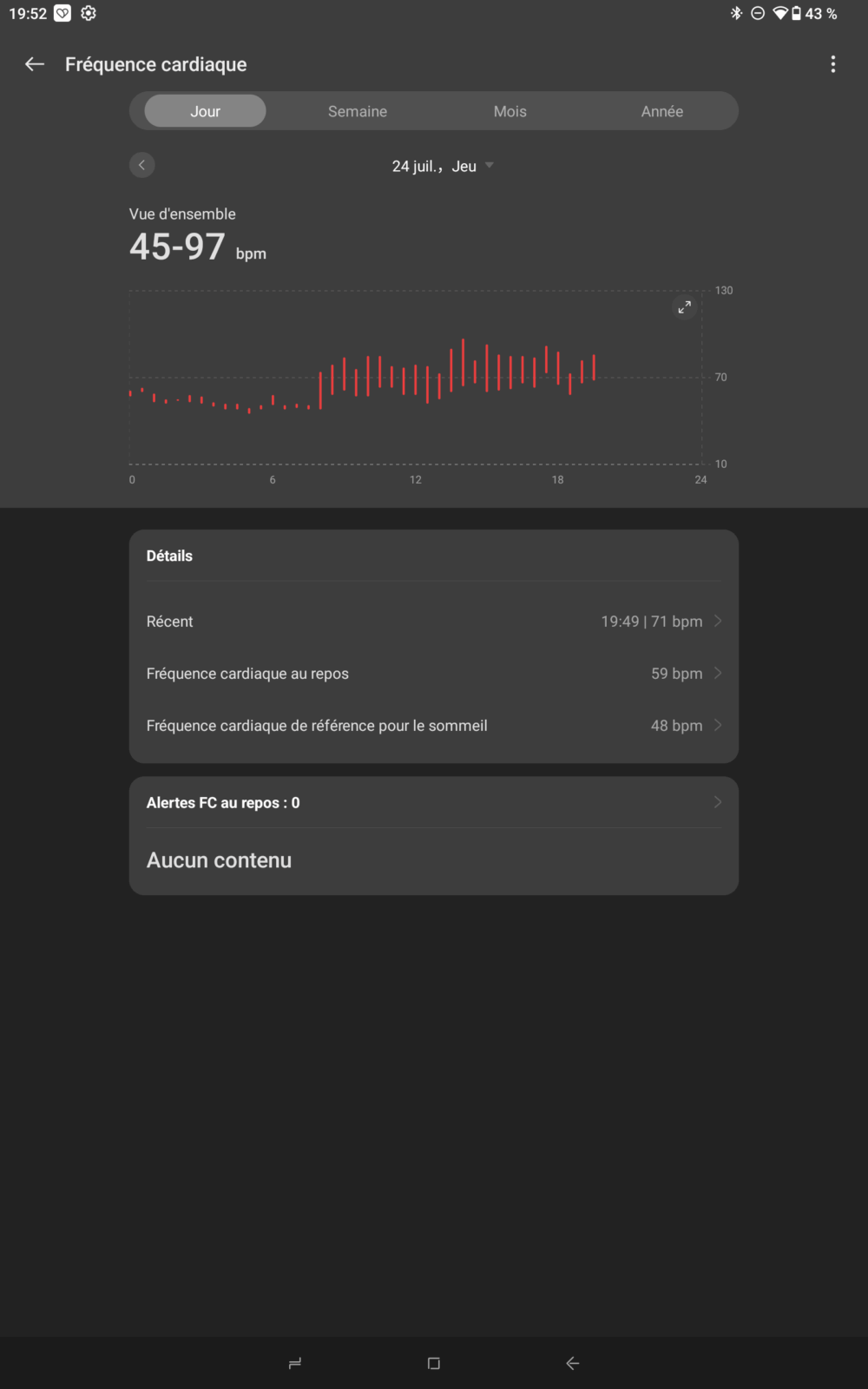
Task: Expand the heart rate chart to fullscreen
Action: (685, 307)
